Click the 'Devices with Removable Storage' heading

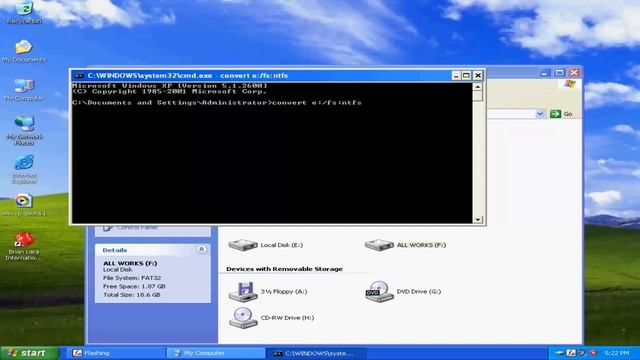click(284, 269)
